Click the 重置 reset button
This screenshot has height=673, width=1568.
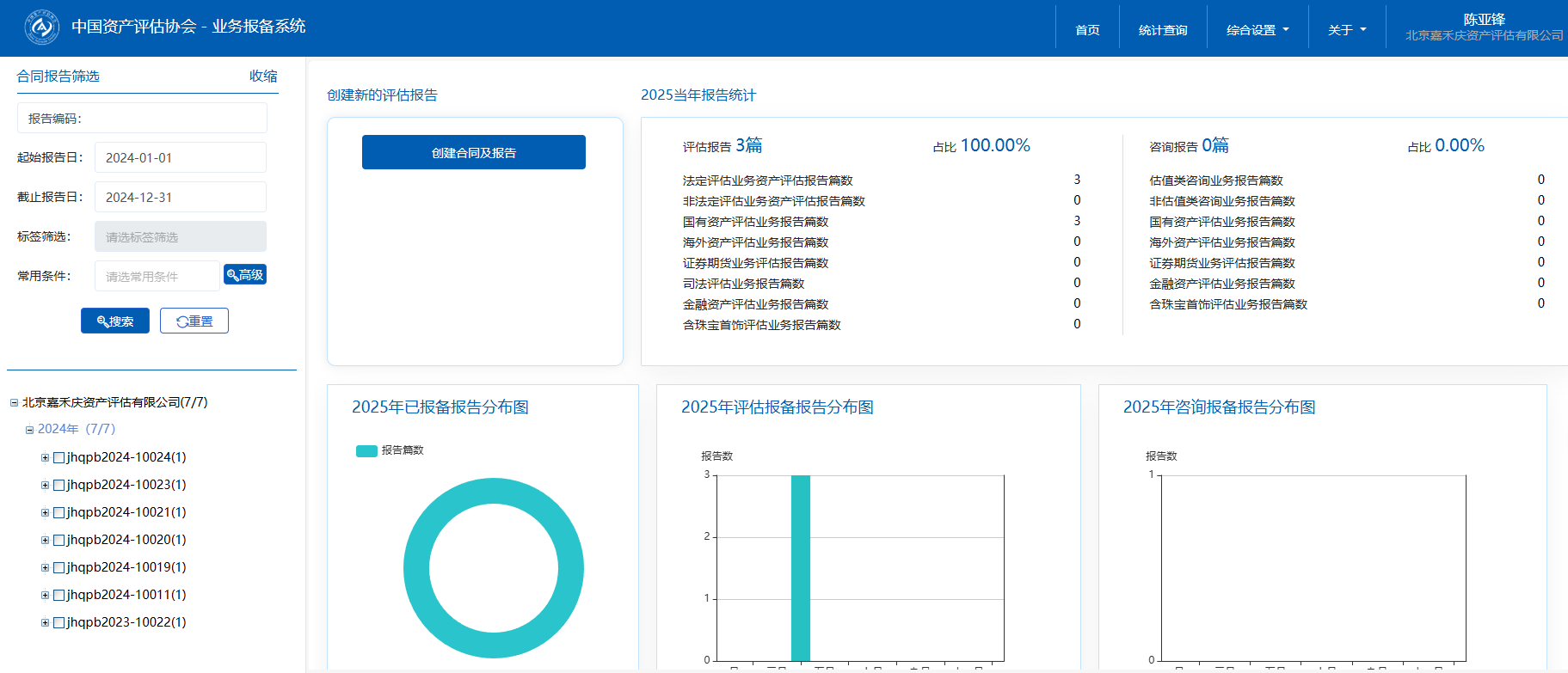pos(194,321)
